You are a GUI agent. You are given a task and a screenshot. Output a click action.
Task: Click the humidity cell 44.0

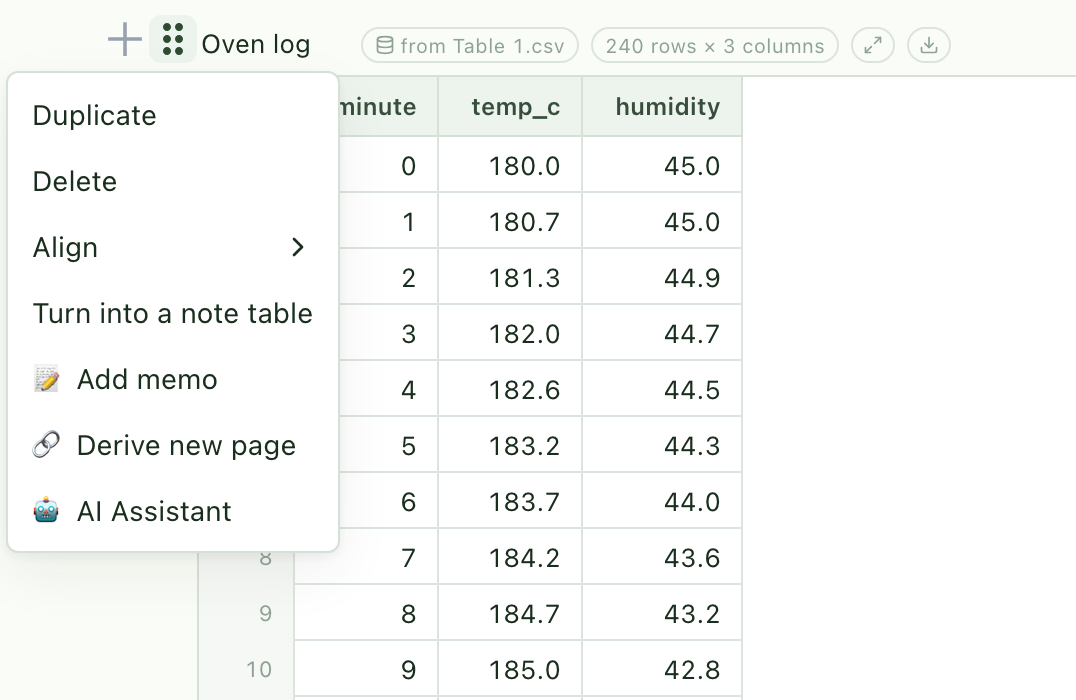click(662, 500)
